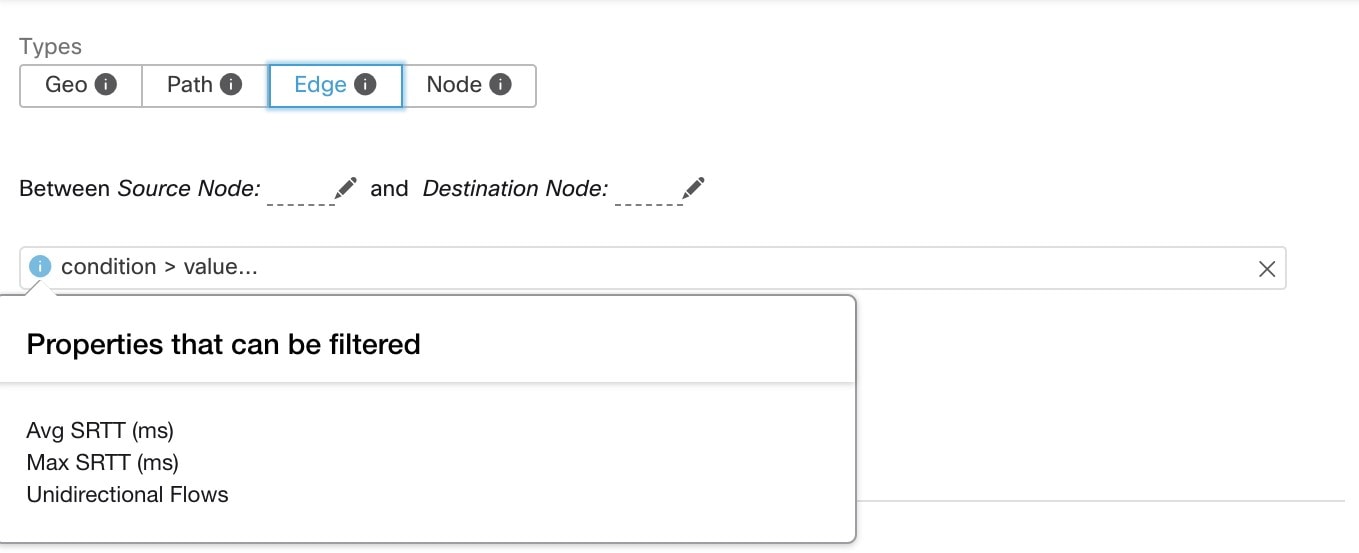1359x553 pixels.
Task: Click the Types label
Action: [50, 47]
